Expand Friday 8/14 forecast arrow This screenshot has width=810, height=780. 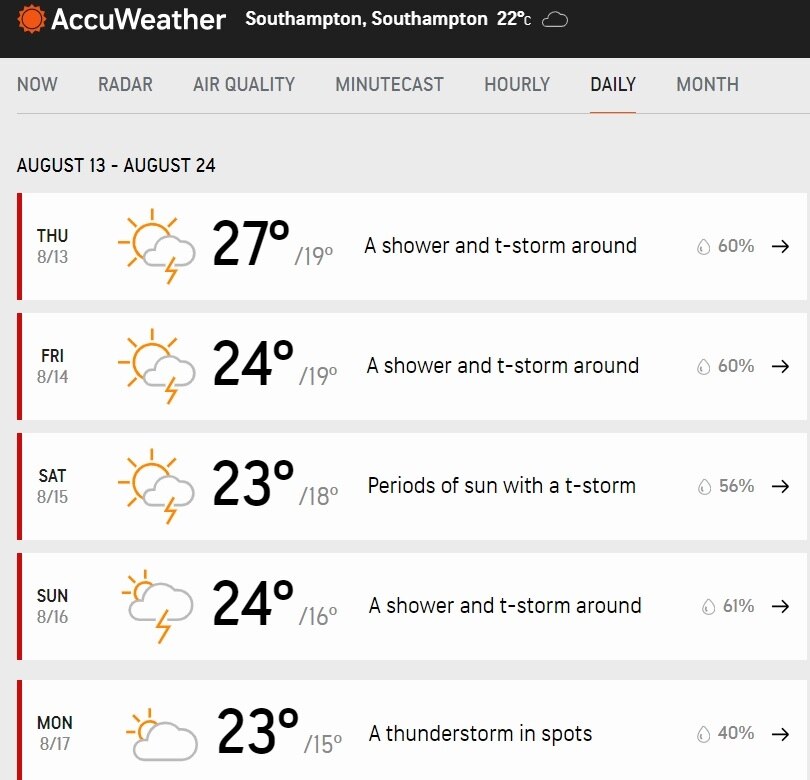pos(781,366)
